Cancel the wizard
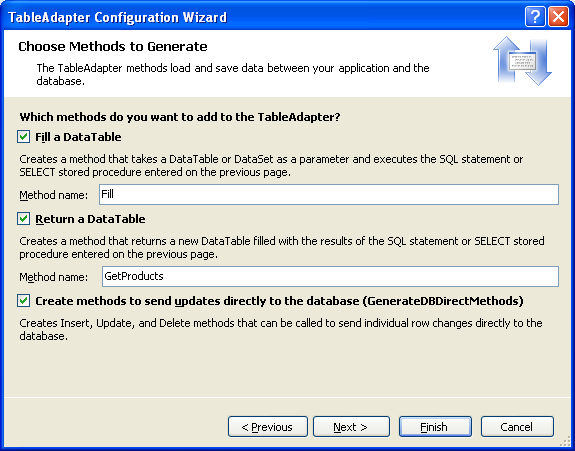The width and height of the screenshot is (575, 451). (x=517, y=426)
